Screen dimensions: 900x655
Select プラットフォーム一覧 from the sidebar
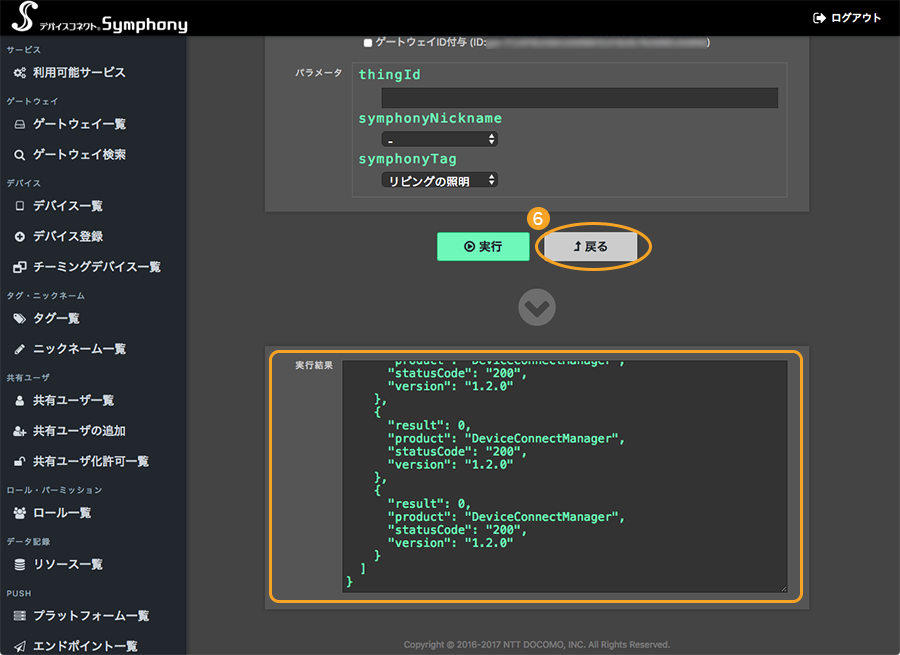(x=90, y=616)
